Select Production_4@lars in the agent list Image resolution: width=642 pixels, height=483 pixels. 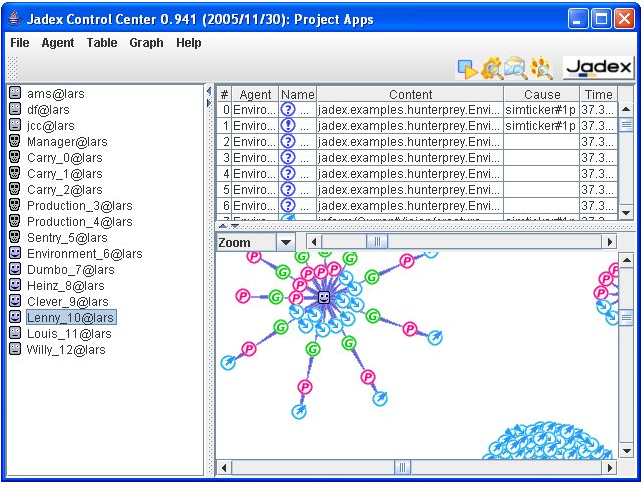pyautogui.click(x=80, y=221)
